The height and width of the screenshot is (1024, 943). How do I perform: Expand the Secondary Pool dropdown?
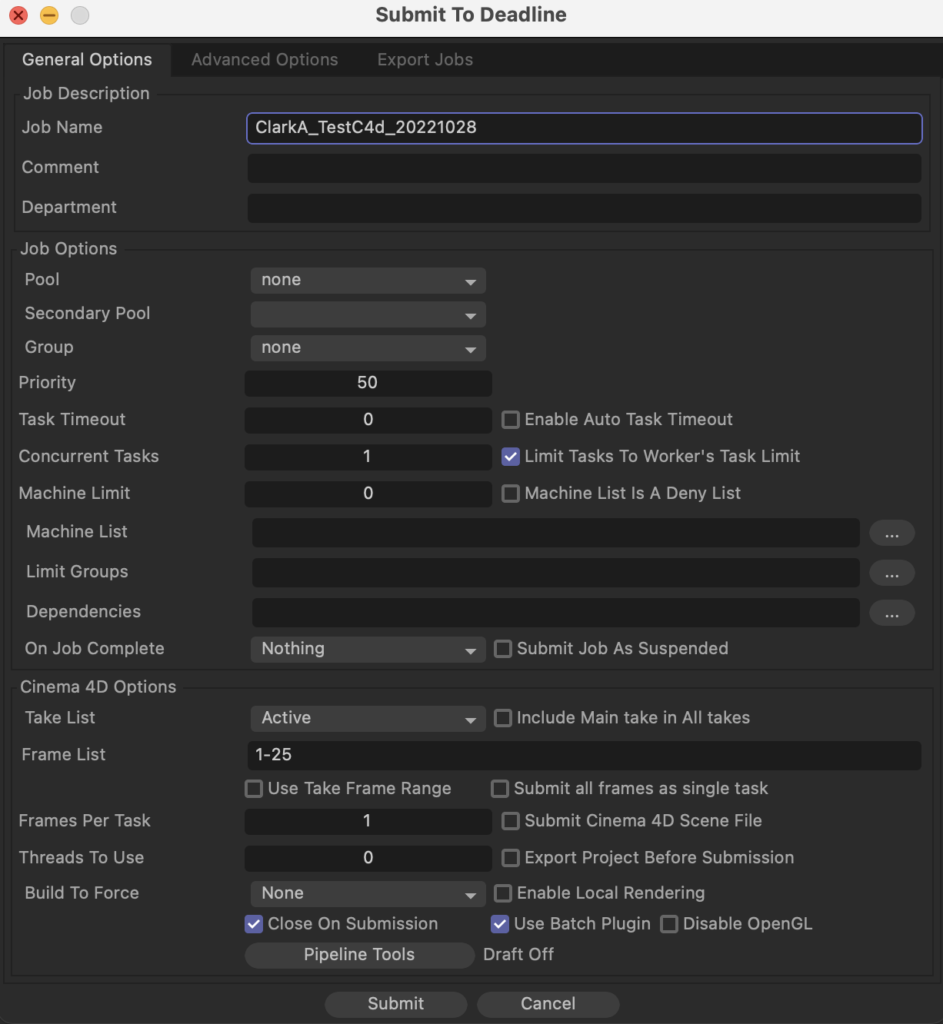[x=368, y=314]
